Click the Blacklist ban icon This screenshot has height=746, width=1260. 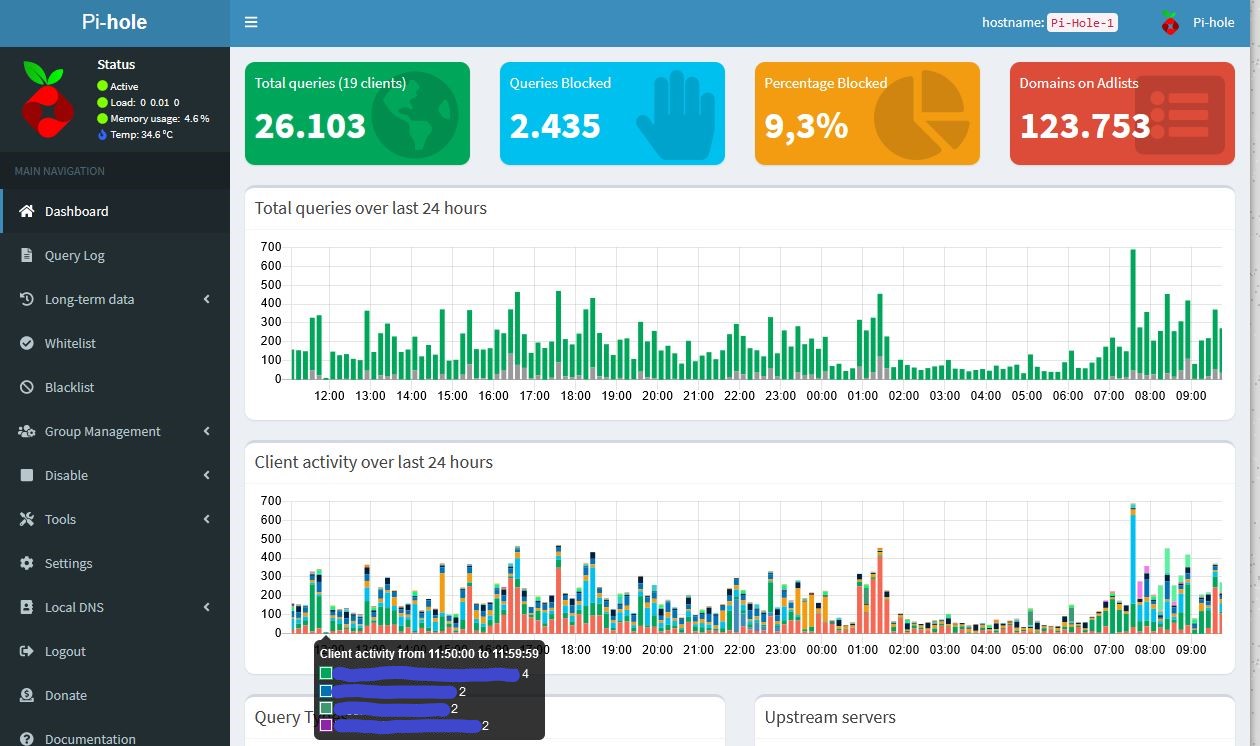pyautogui.click(x=25, y=387)
